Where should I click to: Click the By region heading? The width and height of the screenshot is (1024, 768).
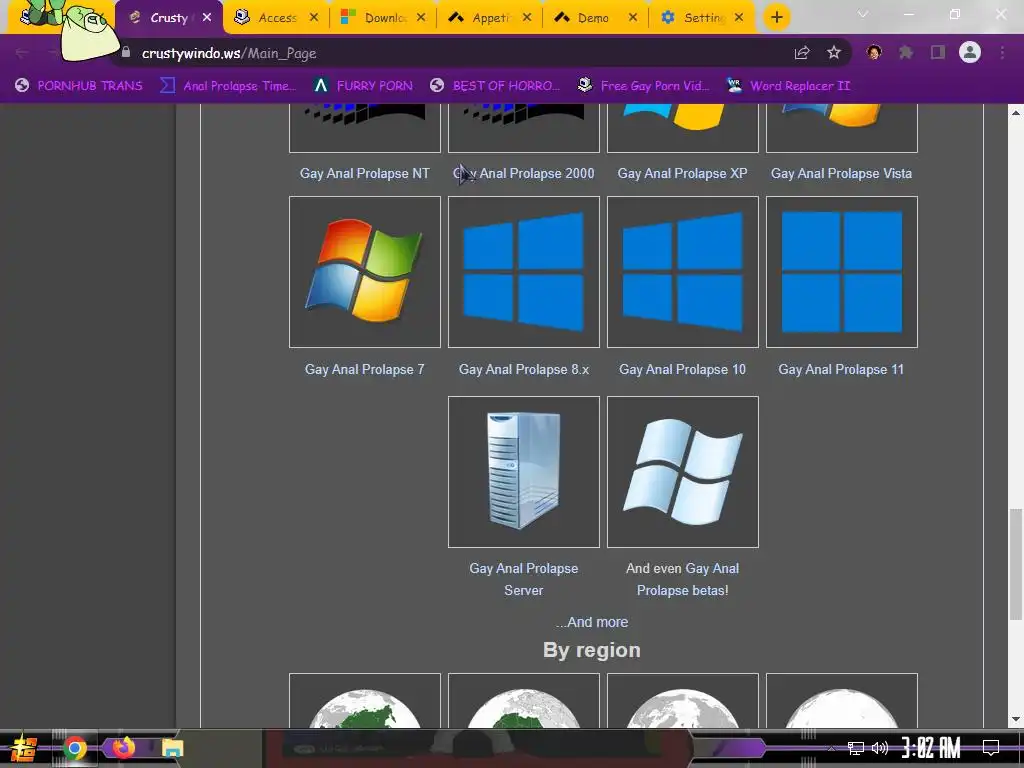(x=592, y=650)
